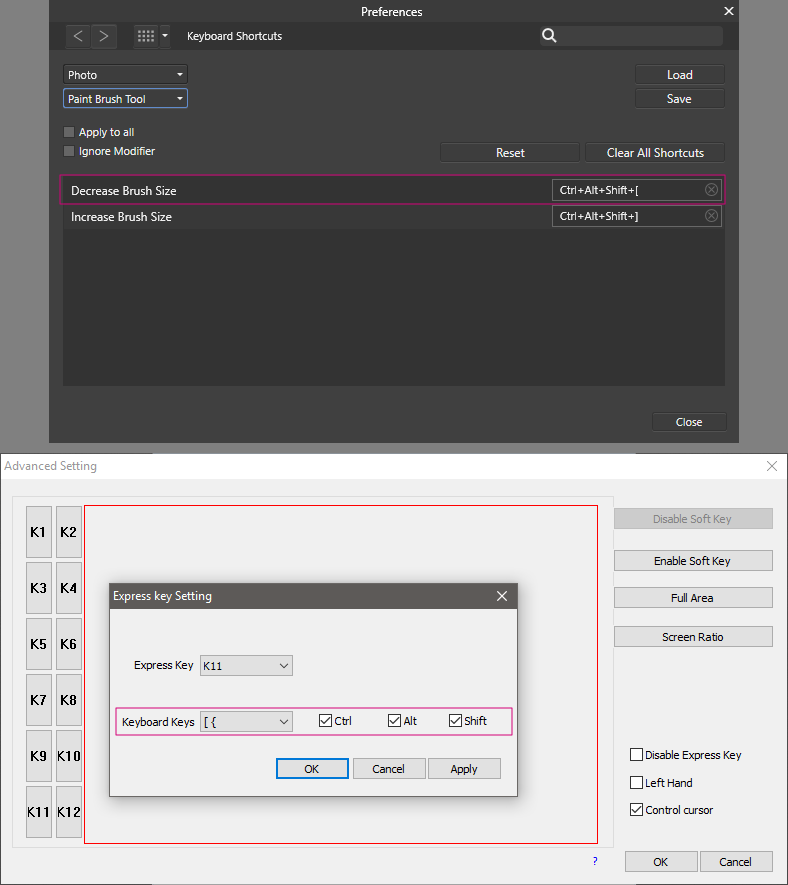Select the K4 express key

click(69, 588)
